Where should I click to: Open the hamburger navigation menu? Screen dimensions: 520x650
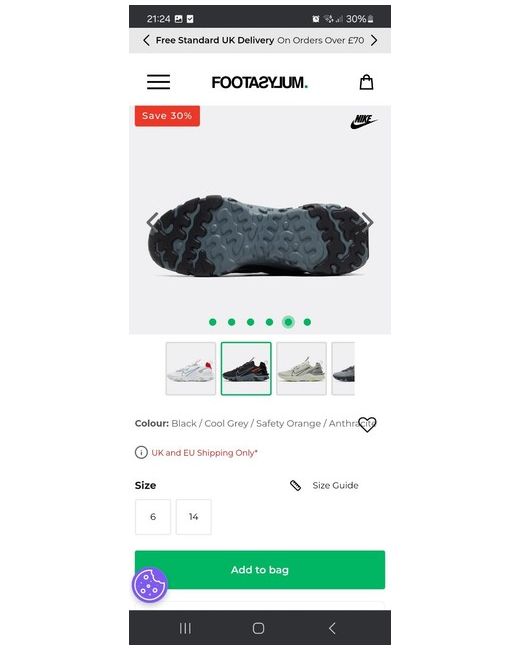(158, 82)
